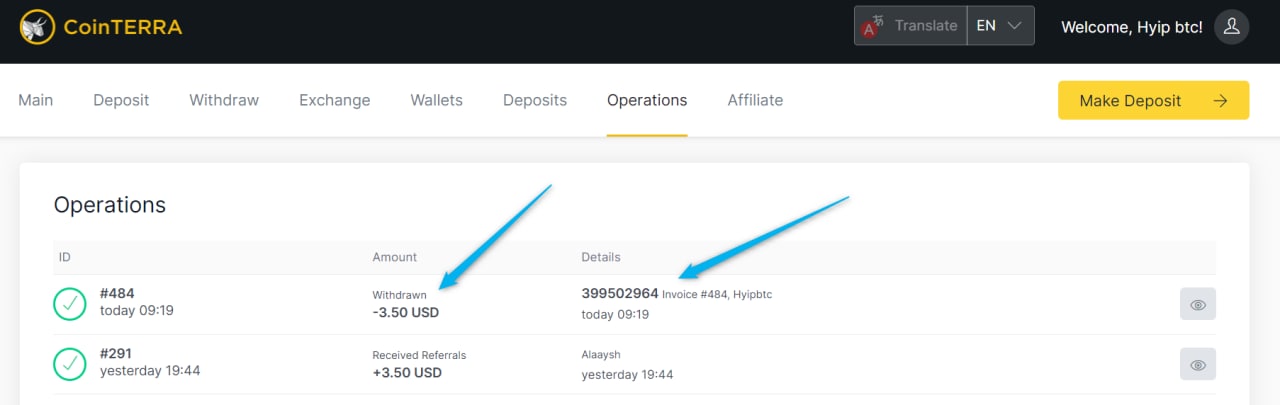Click the green checkmark for operation #291
Image resolution: width=1280 pixels, height=405 pixels.
coord(69,364)
